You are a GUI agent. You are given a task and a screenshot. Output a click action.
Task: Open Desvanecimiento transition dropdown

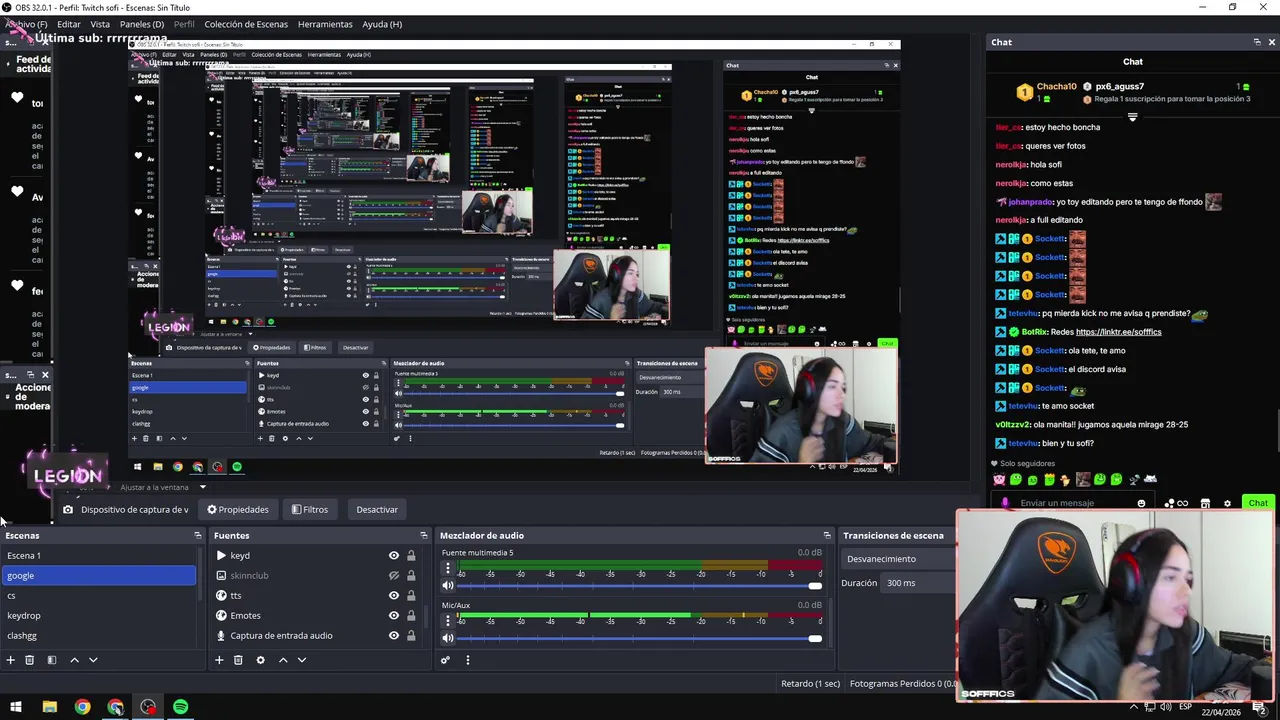pos(898,559)
